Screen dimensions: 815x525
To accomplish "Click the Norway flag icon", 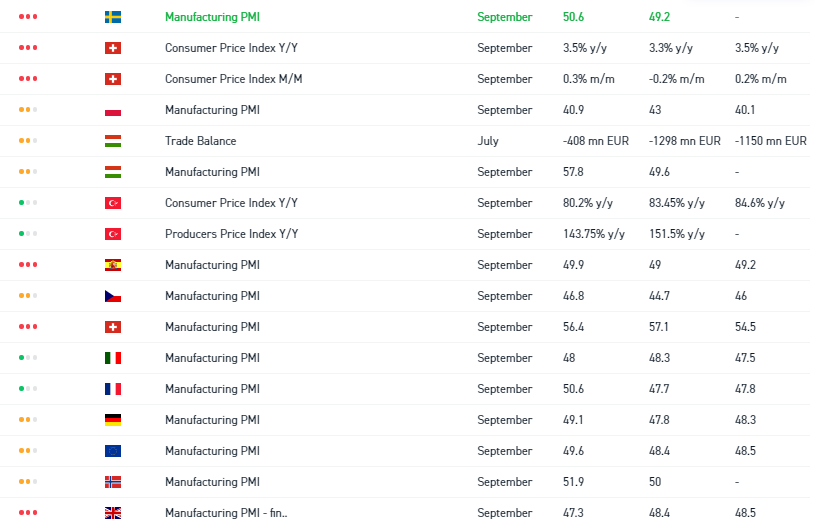I will click(113, 482).
